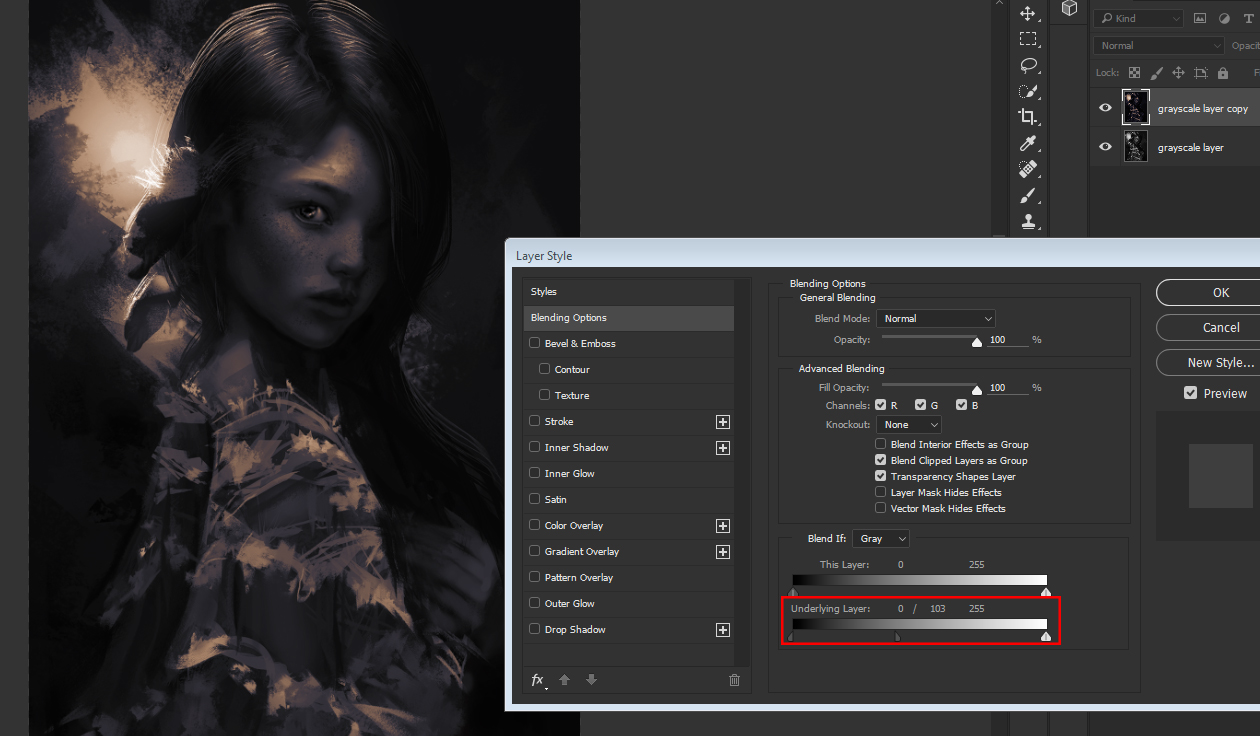The height and width of the screenshot is (736, 1260).
Task: Open the Blend Mode dropdown in dialog
Action: coord(936,318)
